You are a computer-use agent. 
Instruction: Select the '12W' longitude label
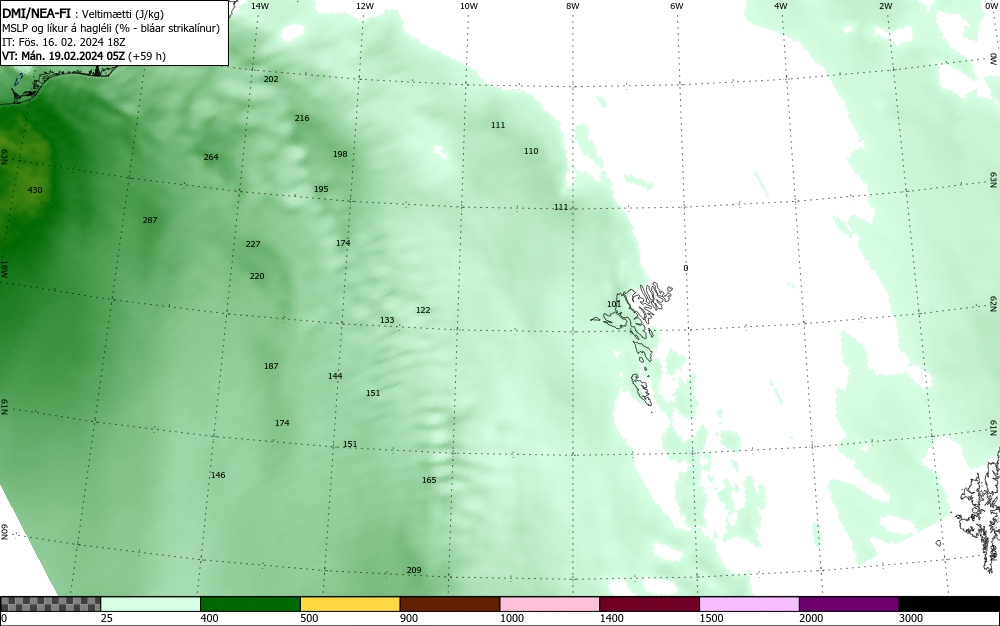tap(364, 6)
